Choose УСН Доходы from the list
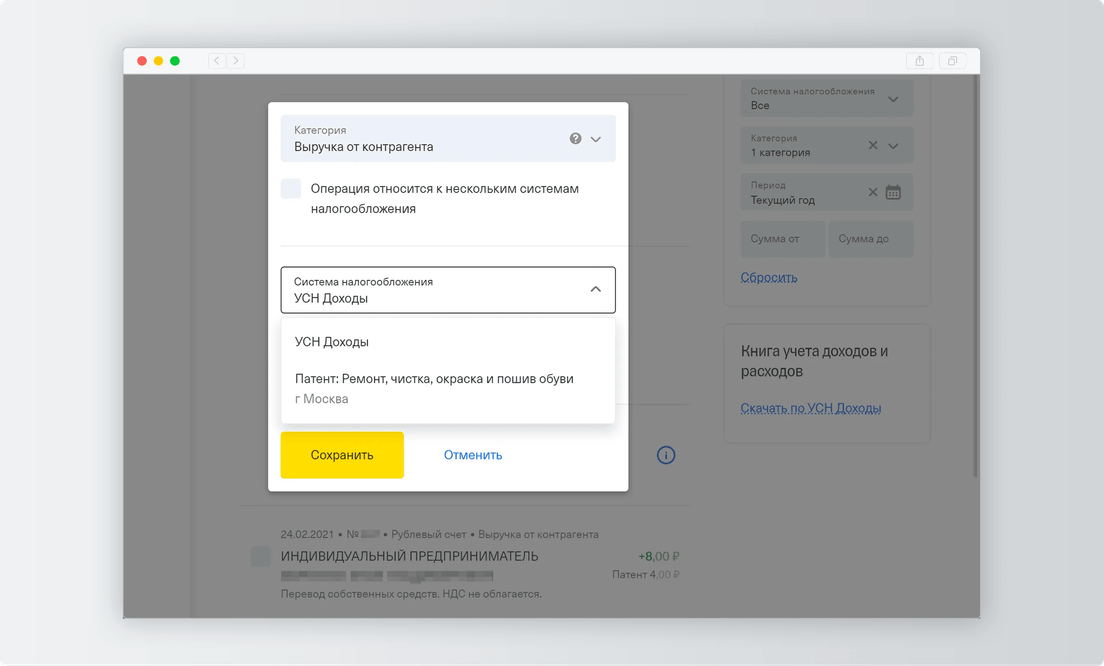This screenshot has width=1104, height=666. pyautogui.click(x=332, y=342)
